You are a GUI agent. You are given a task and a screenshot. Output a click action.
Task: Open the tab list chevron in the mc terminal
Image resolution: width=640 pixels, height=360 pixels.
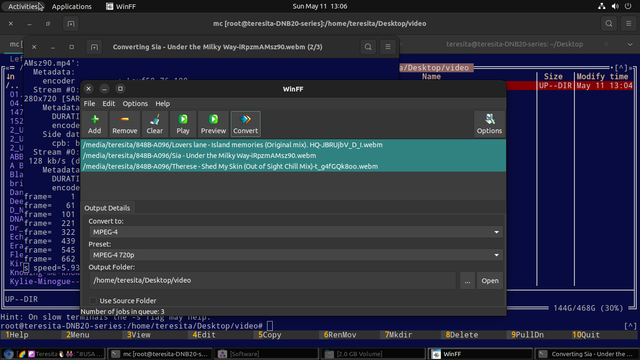click(x=630, y=44)
